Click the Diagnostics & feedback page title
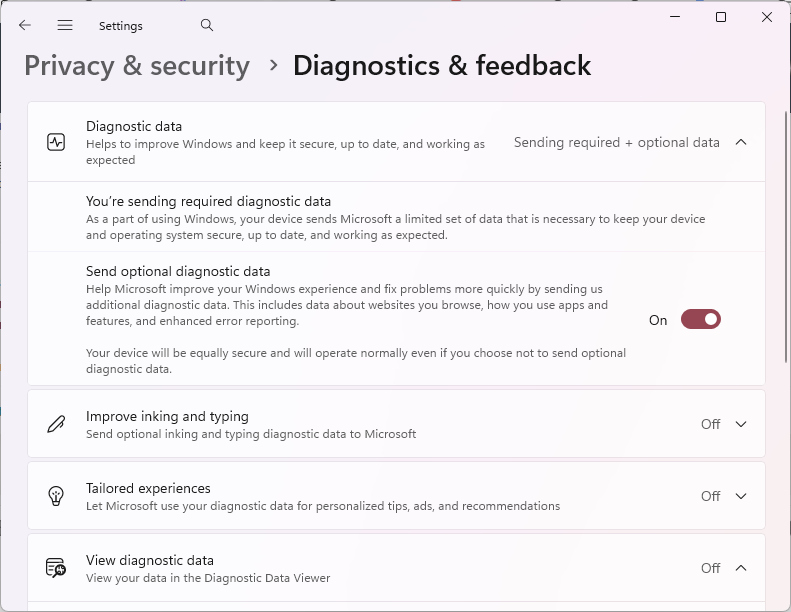791x612 pixels. click(x=442, y=66)
